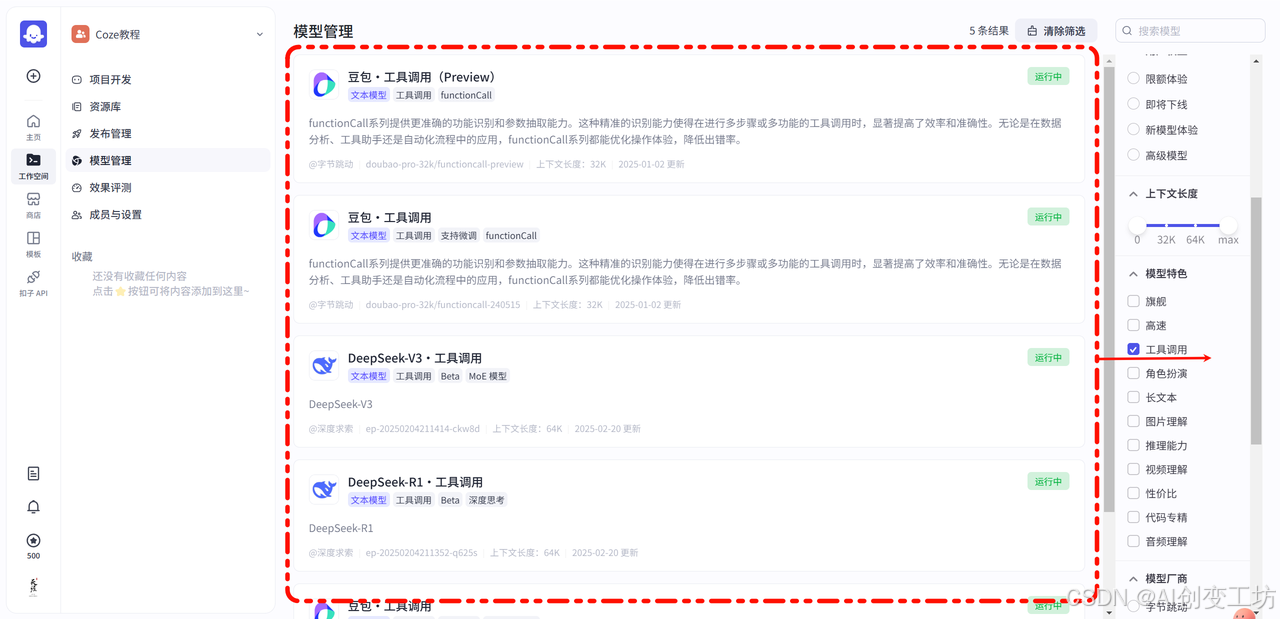Click the 500 credits star icon
The image size is (1280, 619).
pyautogui.click(x=33, y=541)
